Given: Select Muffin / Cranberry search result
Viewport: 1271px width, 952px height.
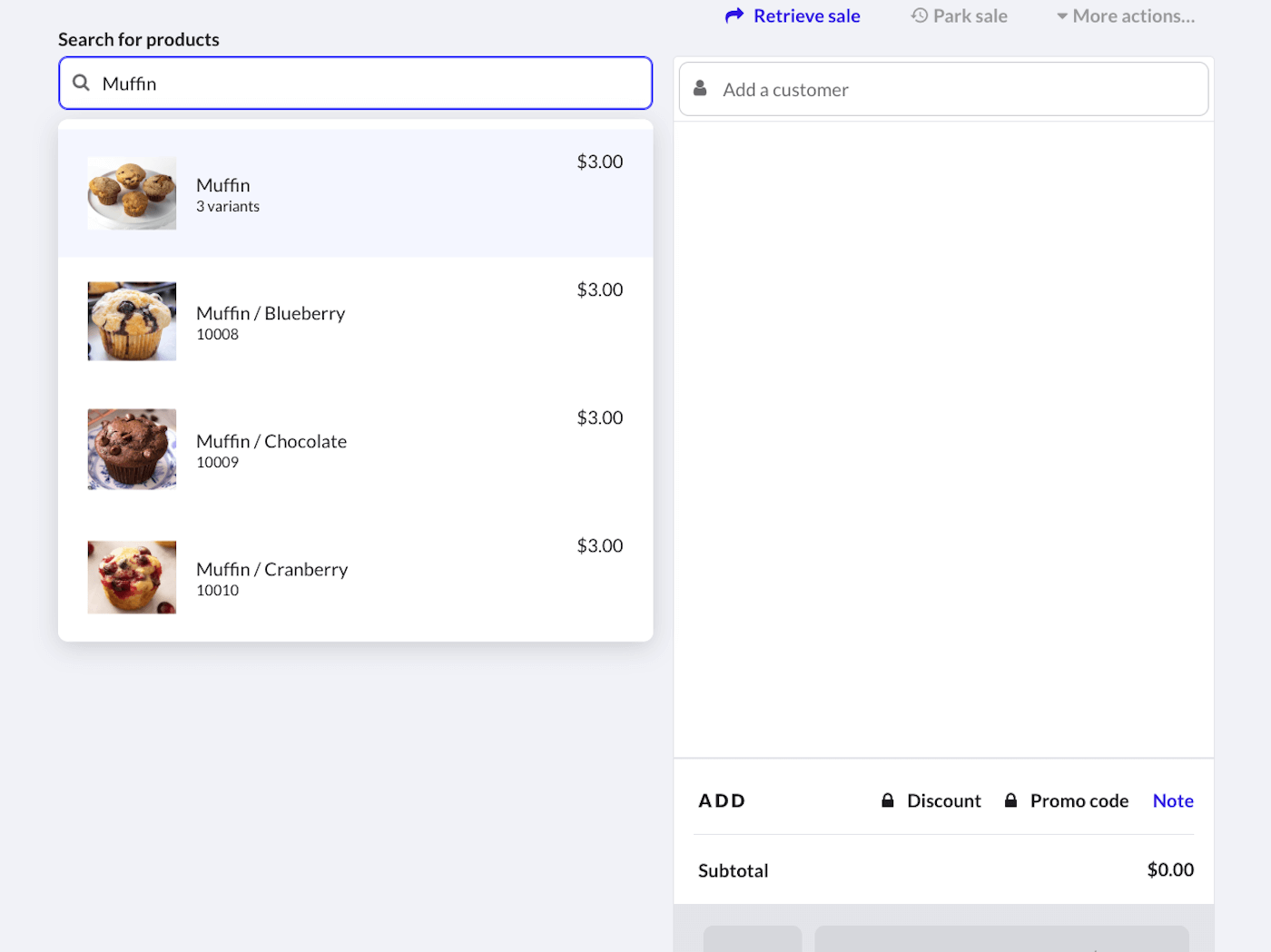Looking at the screenshot, I should (355, 577).
